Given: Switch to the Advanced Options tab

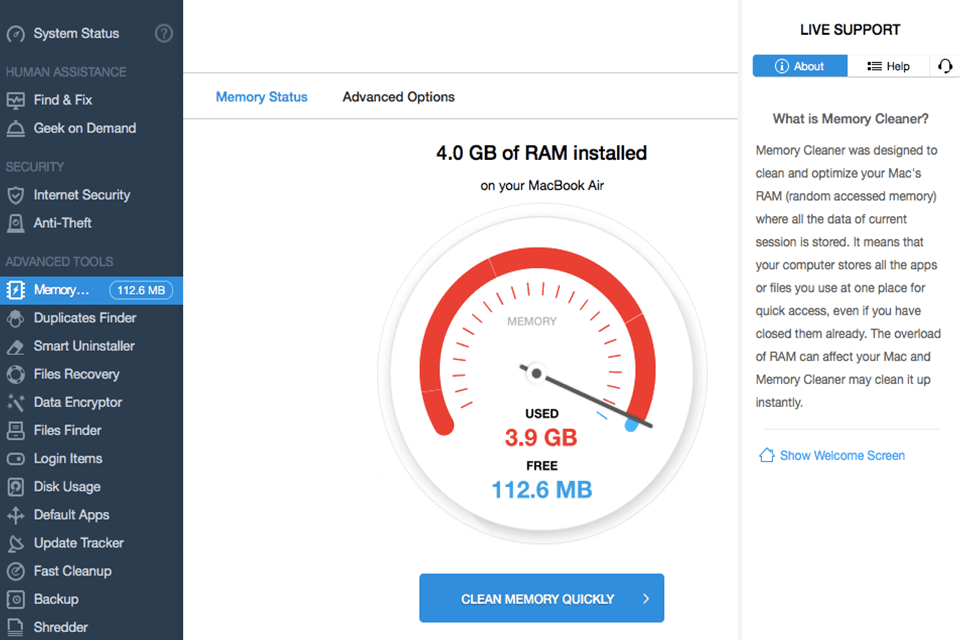Looking at the screenshot, I should tap(398, 96).
